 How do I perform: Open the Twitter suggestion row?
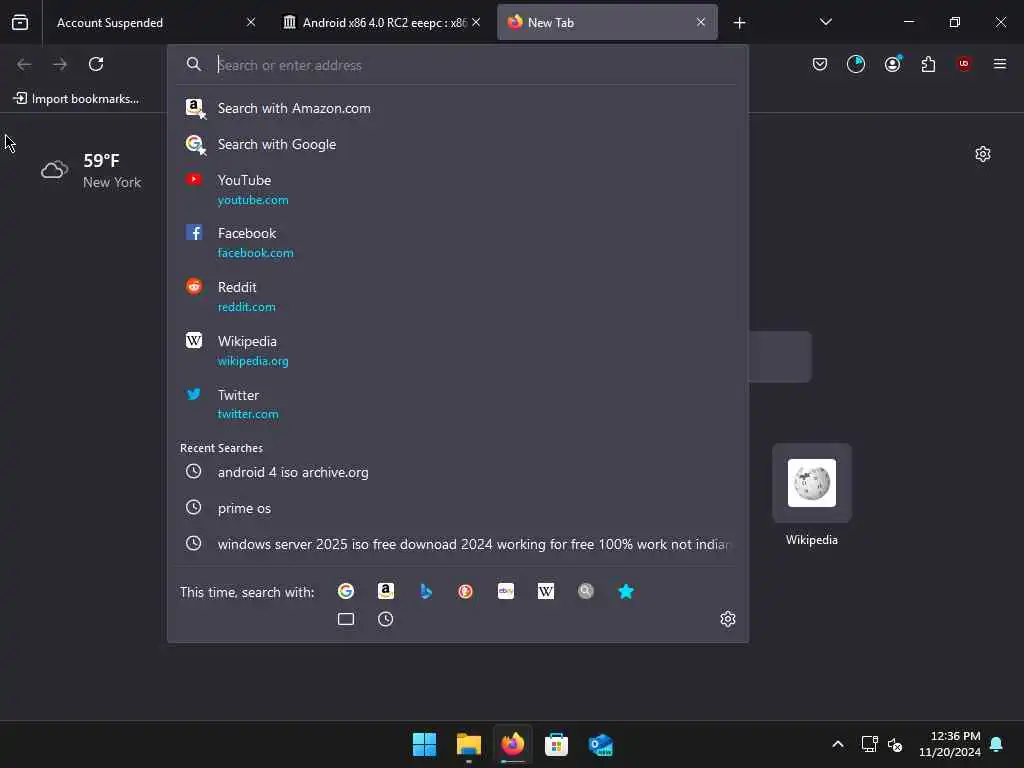pos(457,404)
